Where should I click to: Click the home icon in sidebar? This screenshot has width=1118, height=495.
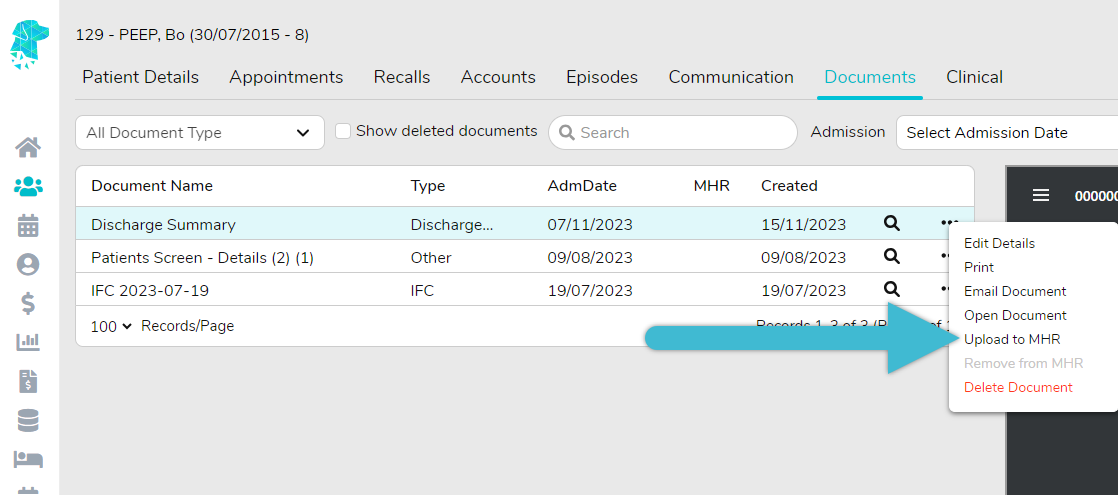click(28, 148)
